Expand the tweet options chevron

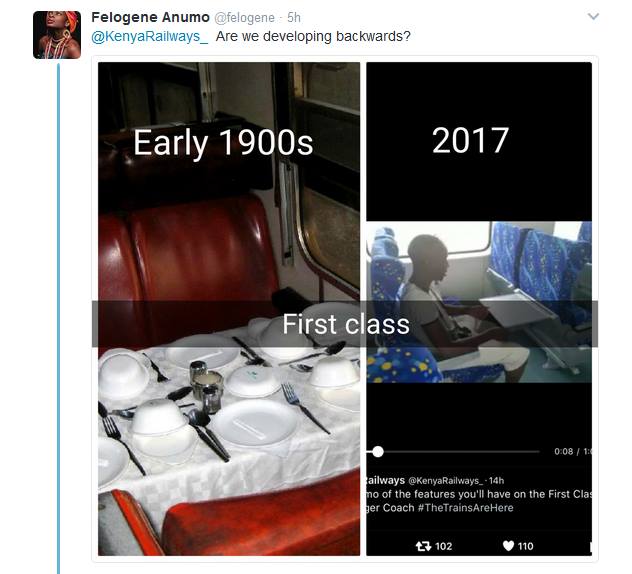pos(593,17)
